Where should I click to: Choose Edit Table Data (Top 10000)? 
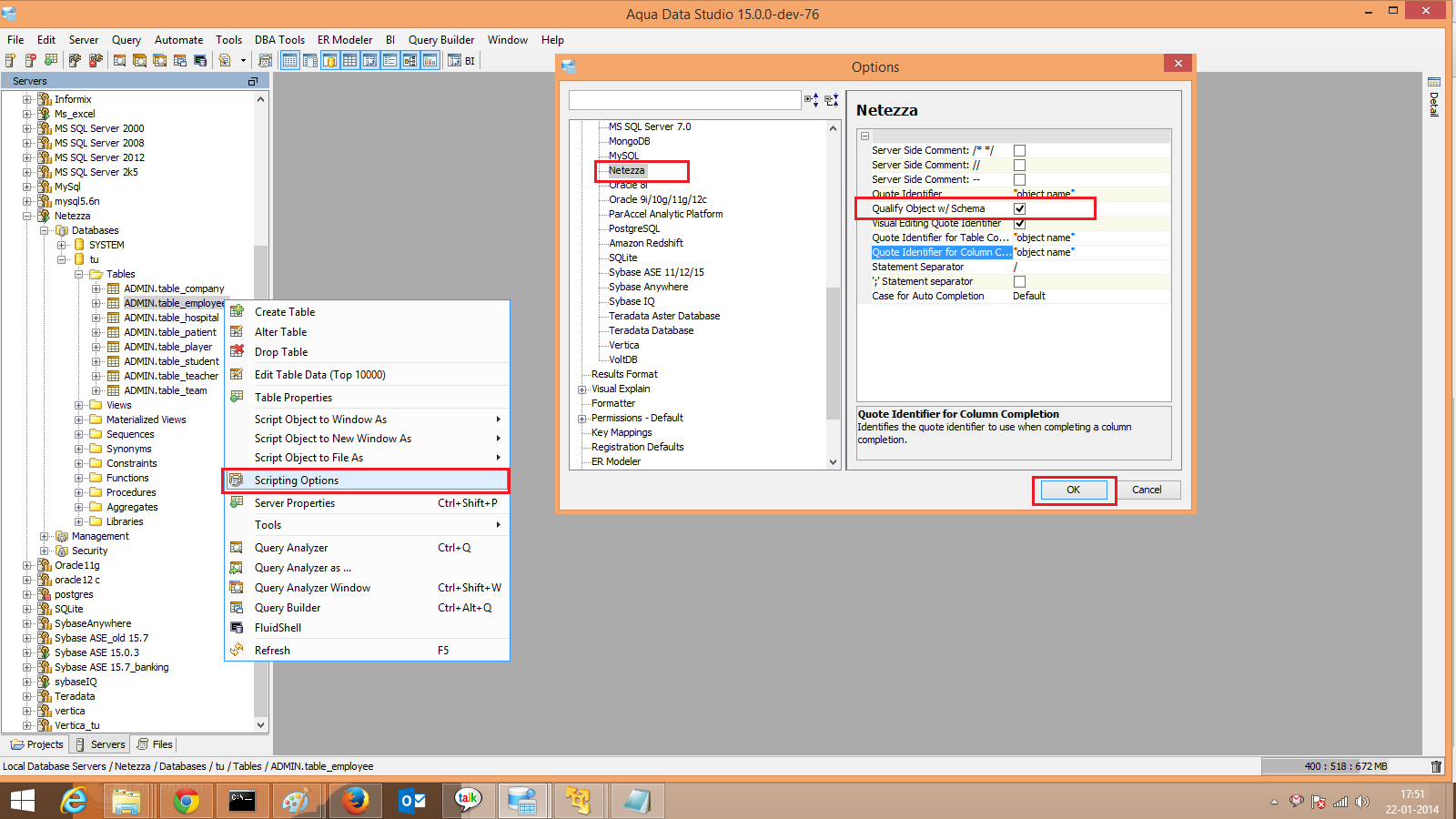coord(366,374)
